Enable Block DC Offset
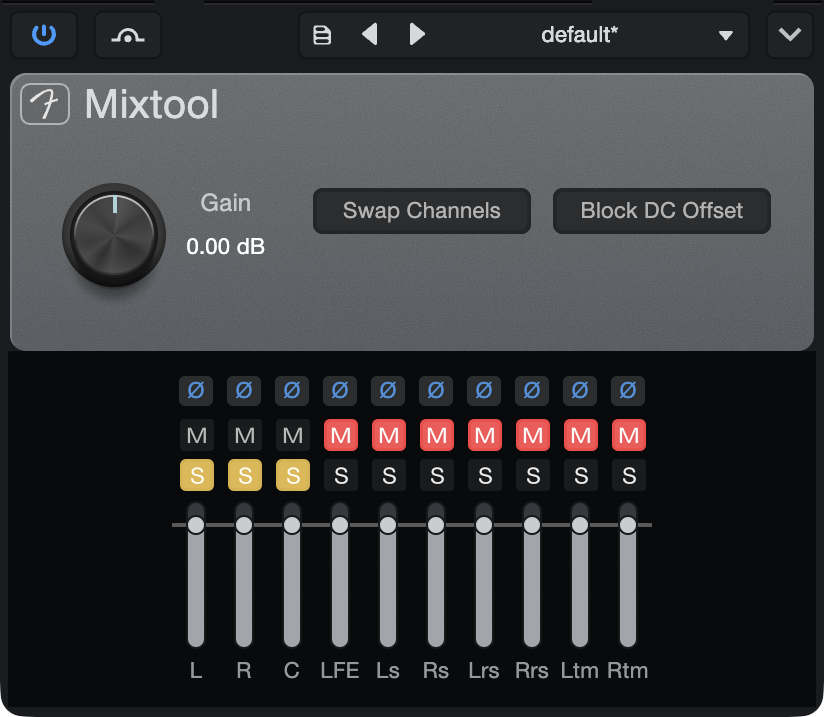This screenshot has width=824, height=717. (x=662, y=211)
